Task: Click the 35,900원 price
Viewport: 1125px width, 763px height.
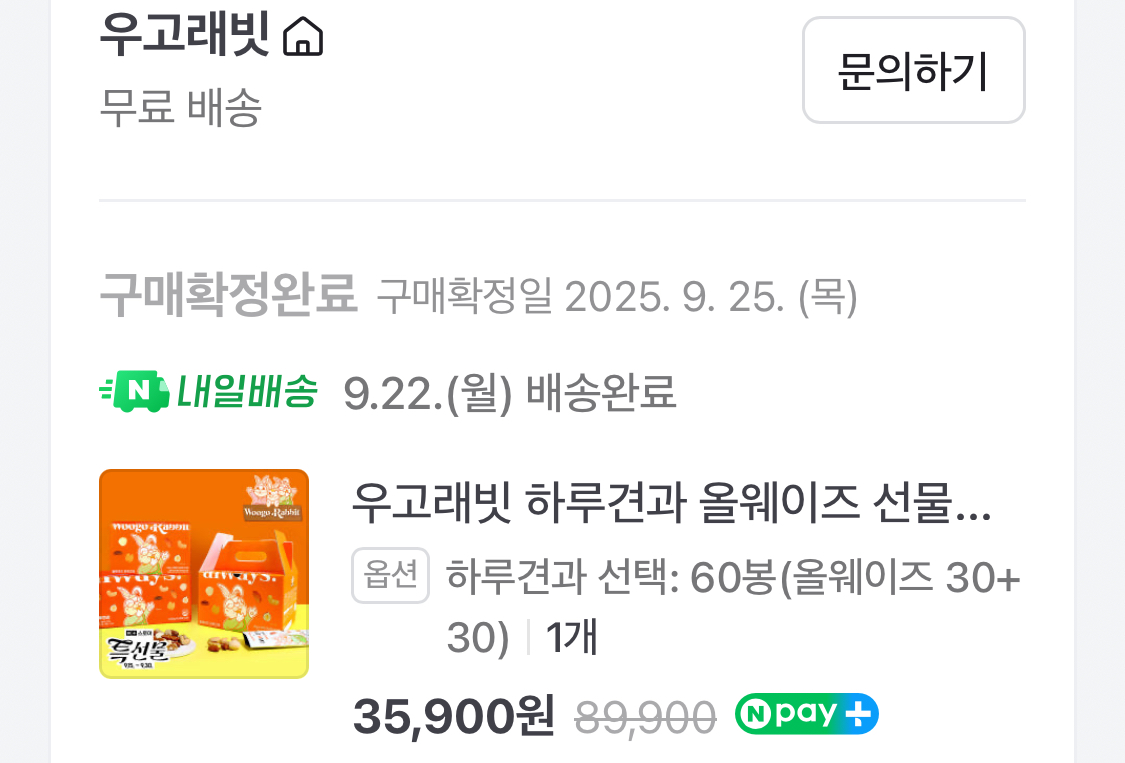Action: click(x=453, y=716)
